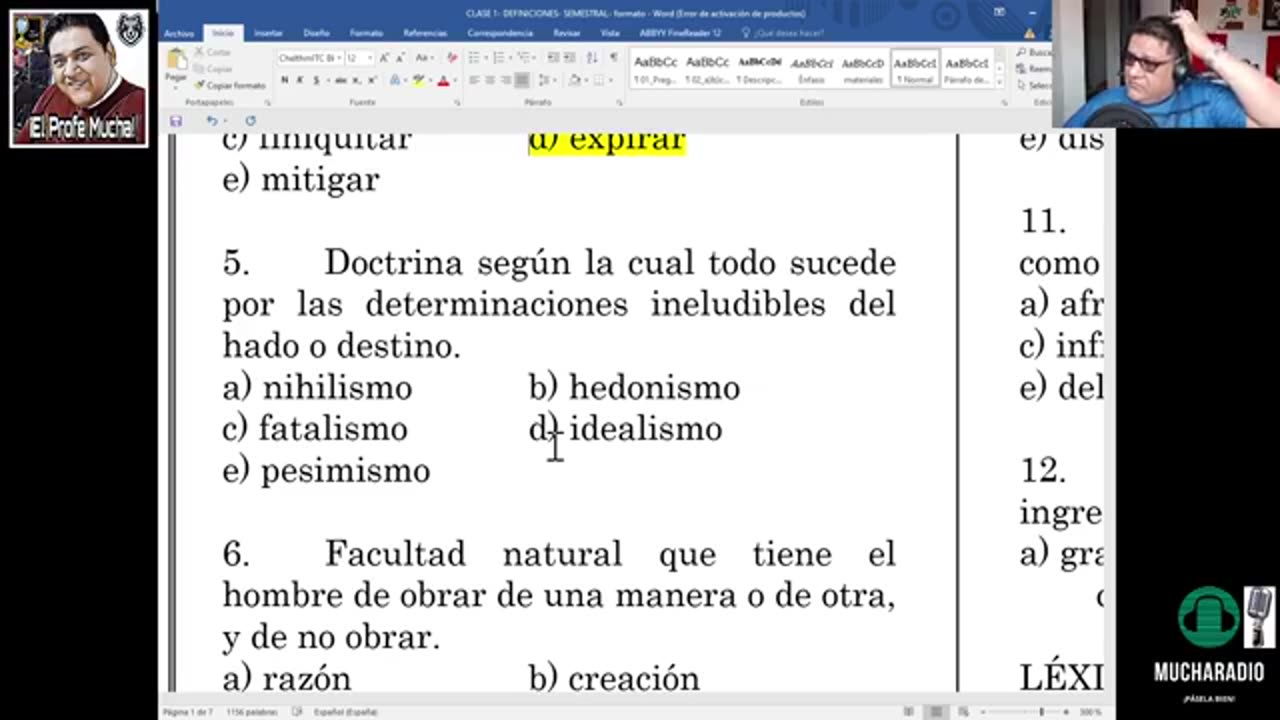Open ribbon display options icon

(1000, 11)
